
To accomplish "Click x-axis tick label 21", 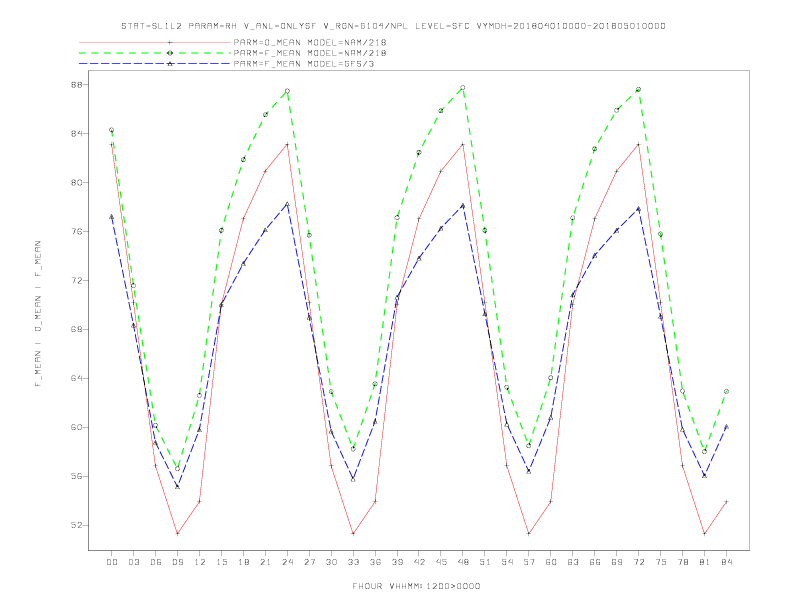I will point(265,562).
